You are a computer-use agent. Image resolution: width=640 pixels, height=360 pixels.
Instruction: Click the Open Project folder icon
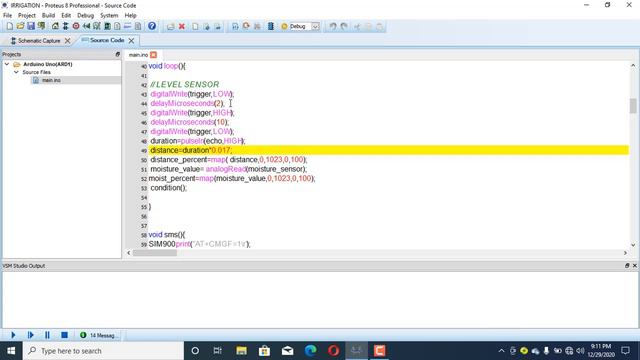tap(20, 26)
